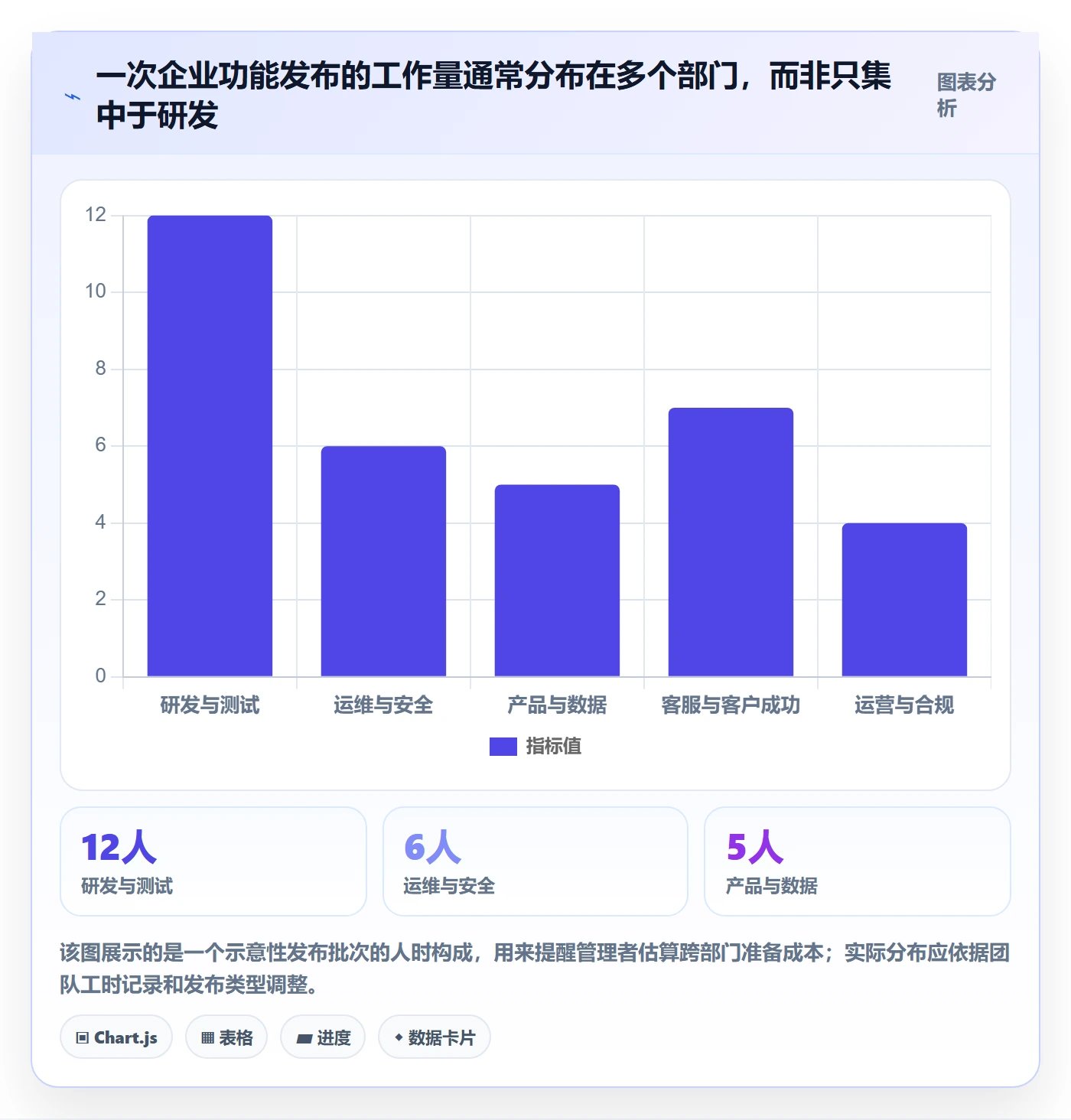
Task: Click the y-axis value 6
Action: 100,445
